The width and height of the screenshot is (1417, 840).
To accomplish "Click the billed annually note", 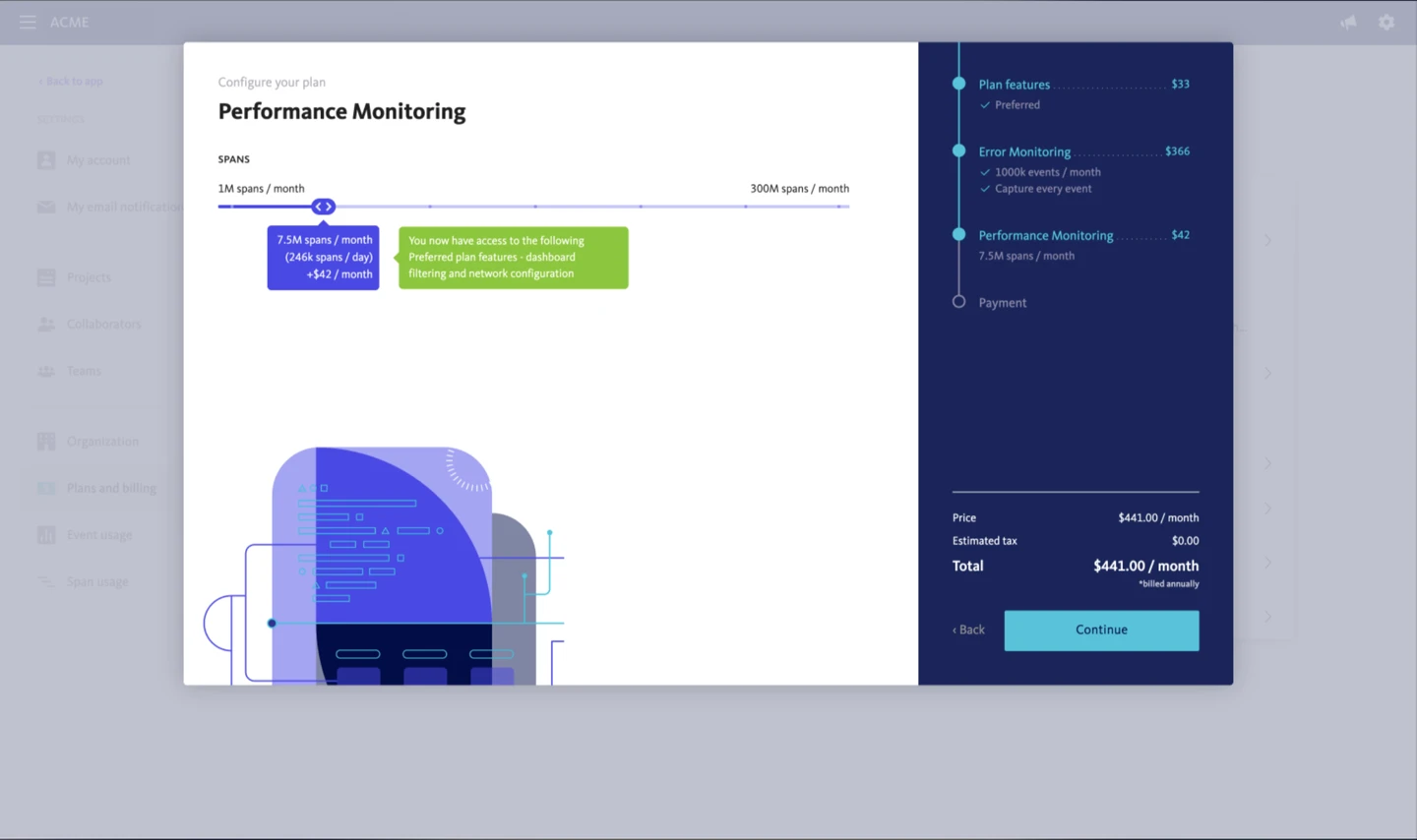I will click(x=1169, y=584).
